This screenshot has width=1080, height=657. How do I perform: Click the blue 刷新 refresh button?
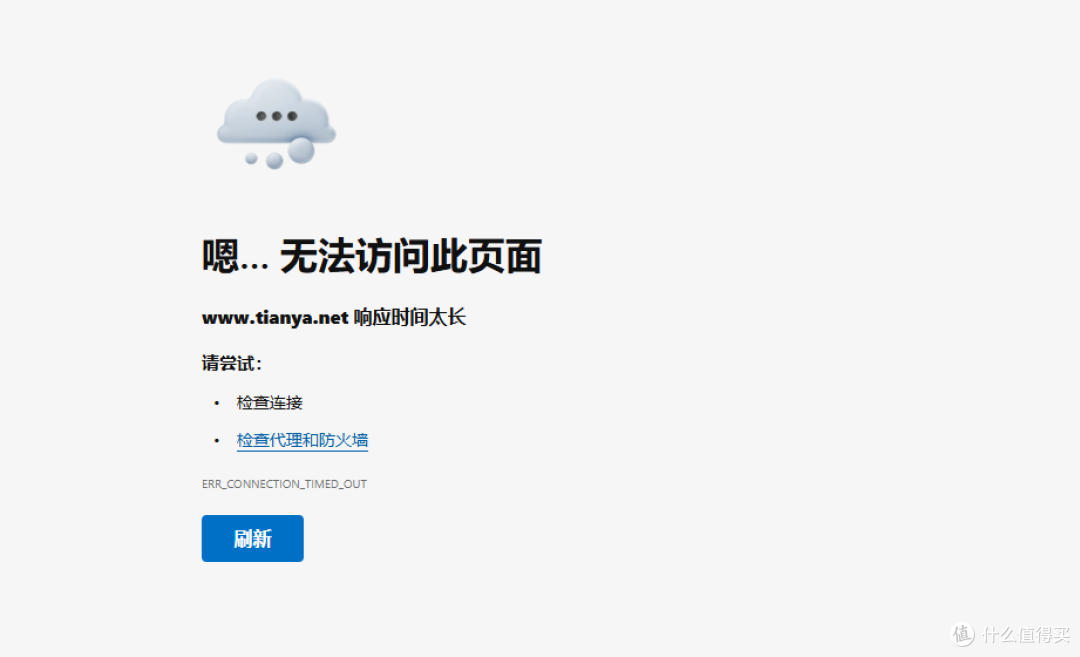[252, 538]
